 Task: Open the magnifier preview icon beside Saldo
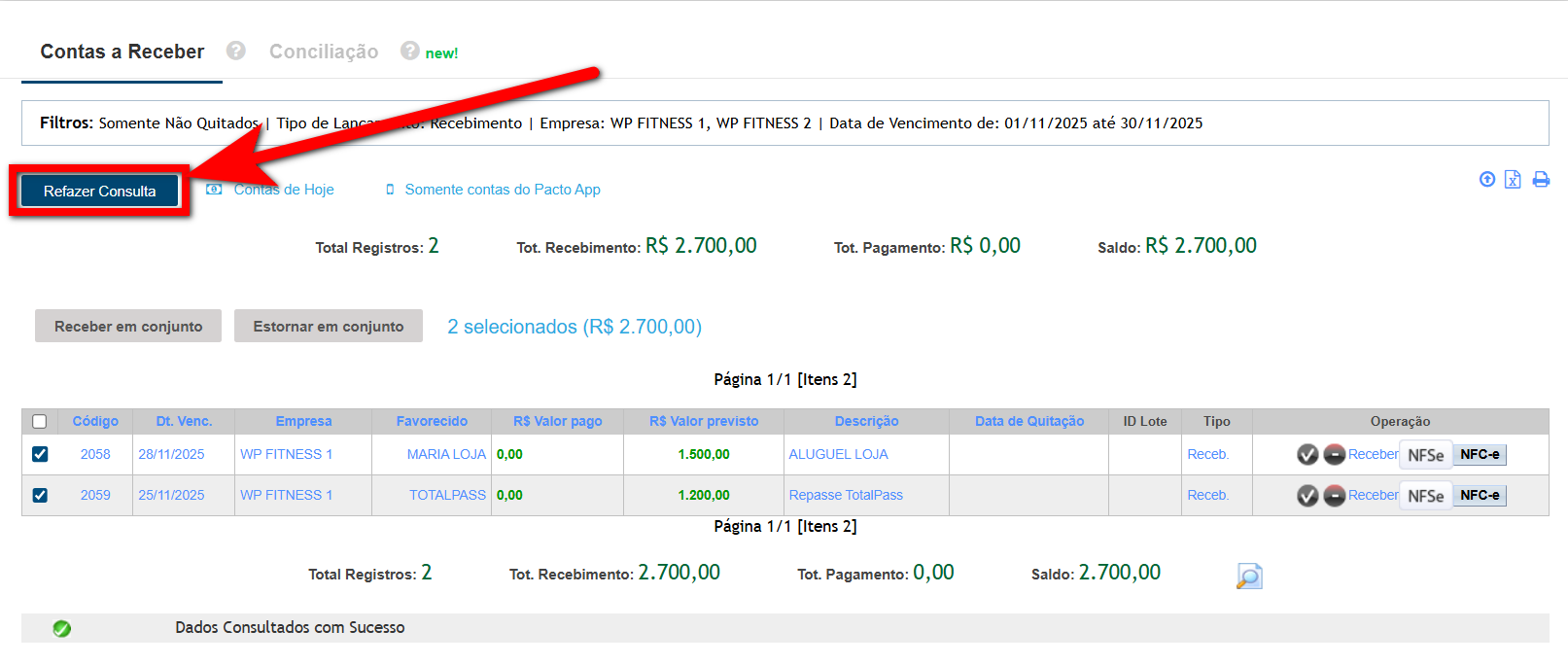coord(1249,576)
